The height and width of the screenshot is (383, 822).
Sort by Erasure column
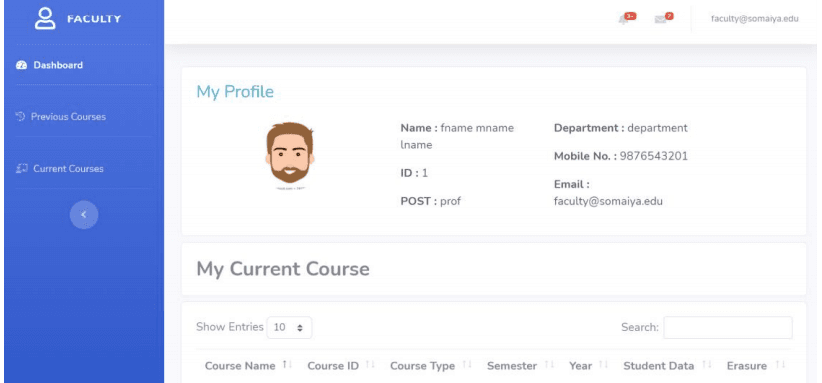coord(755,366)
